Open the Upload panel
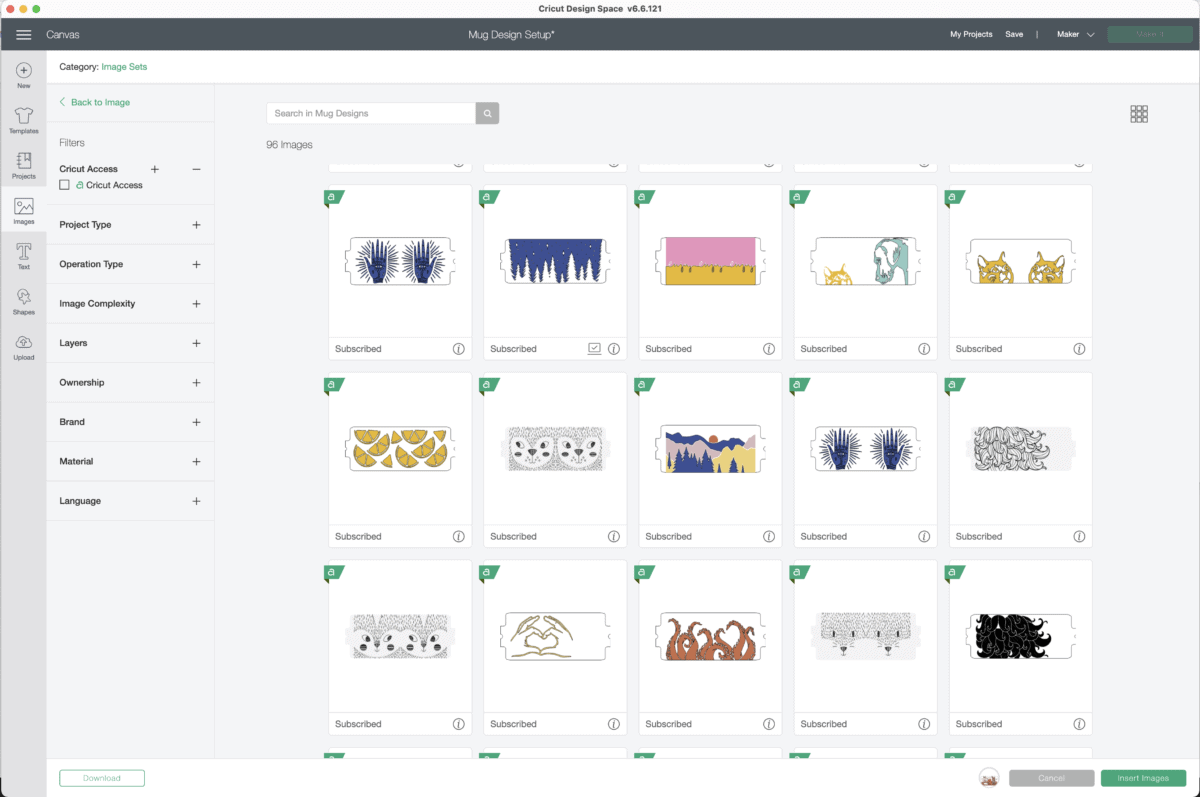Image resolution: width=1200 pixels, height=797 pixels. click(24, 346)
